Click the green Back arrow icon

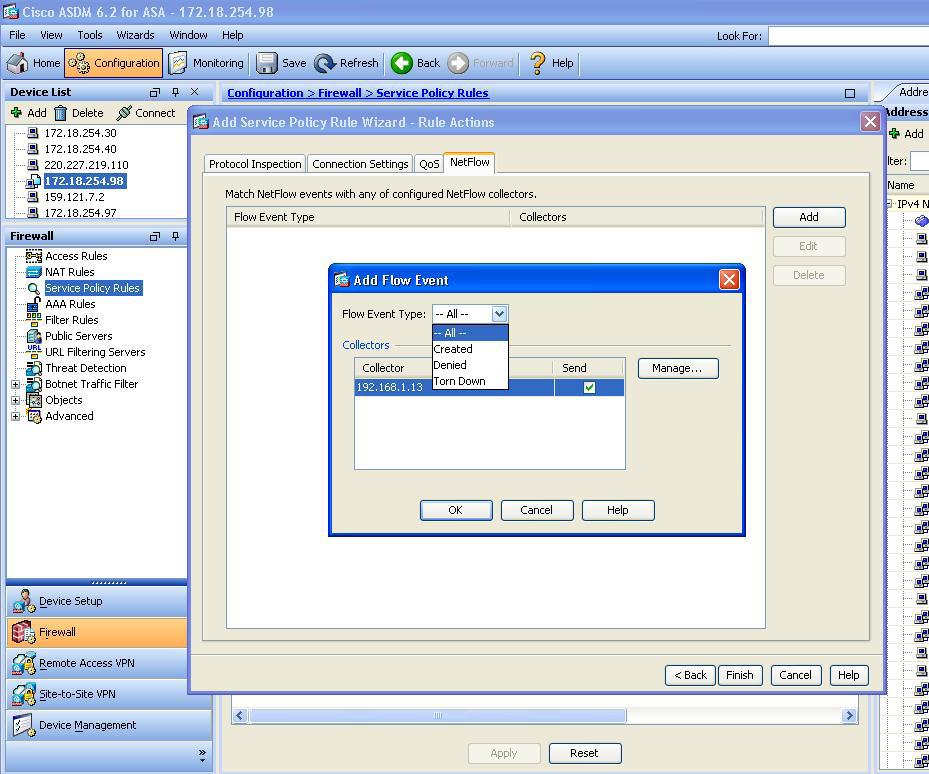click(x=402, y=63)
